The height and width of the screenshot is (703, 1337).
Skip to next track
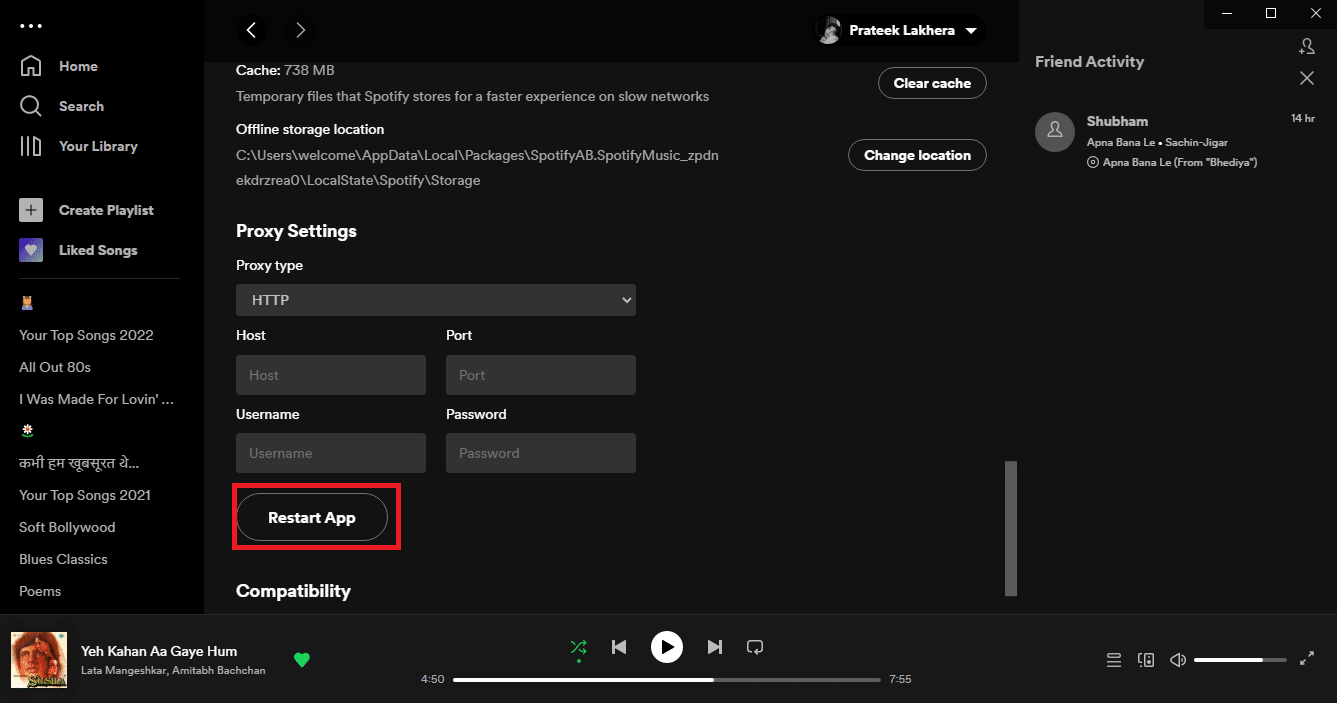click(714, 647)
